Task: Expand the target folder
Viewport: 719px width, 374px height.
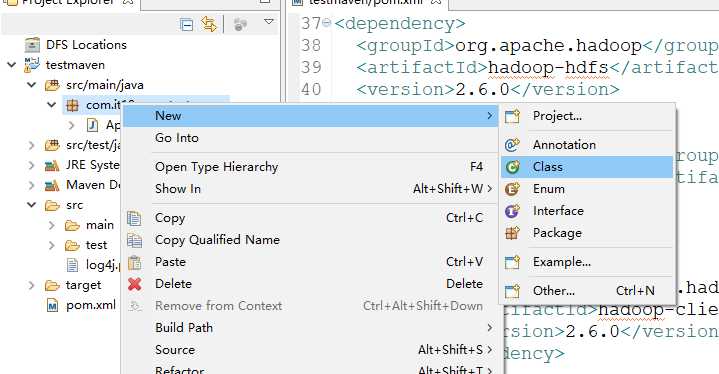Action: click(32, 285)
